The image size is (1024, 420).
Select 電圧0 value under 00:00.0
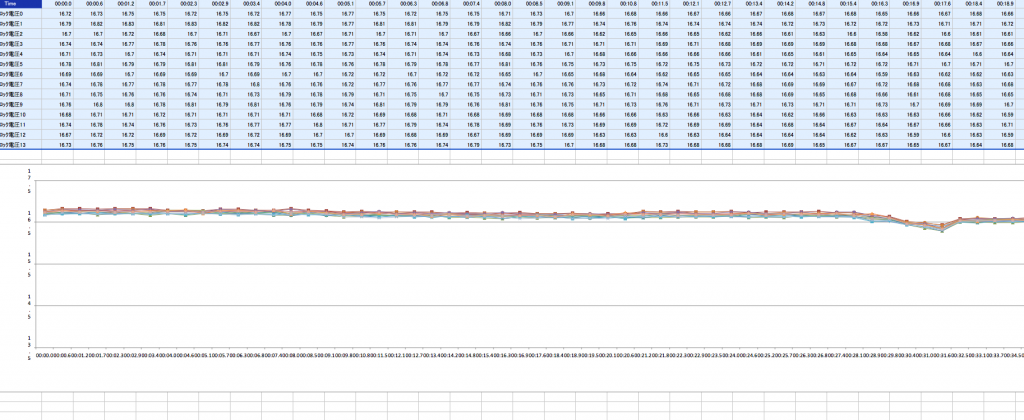point(64,15)
